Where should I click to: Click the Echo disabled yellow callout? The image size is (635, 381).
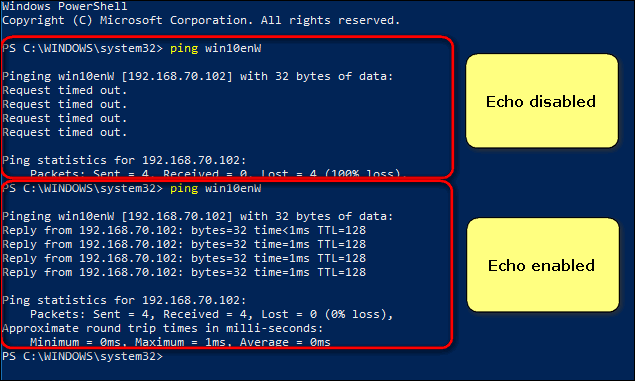pyautogui.click(x=542, y=101)
